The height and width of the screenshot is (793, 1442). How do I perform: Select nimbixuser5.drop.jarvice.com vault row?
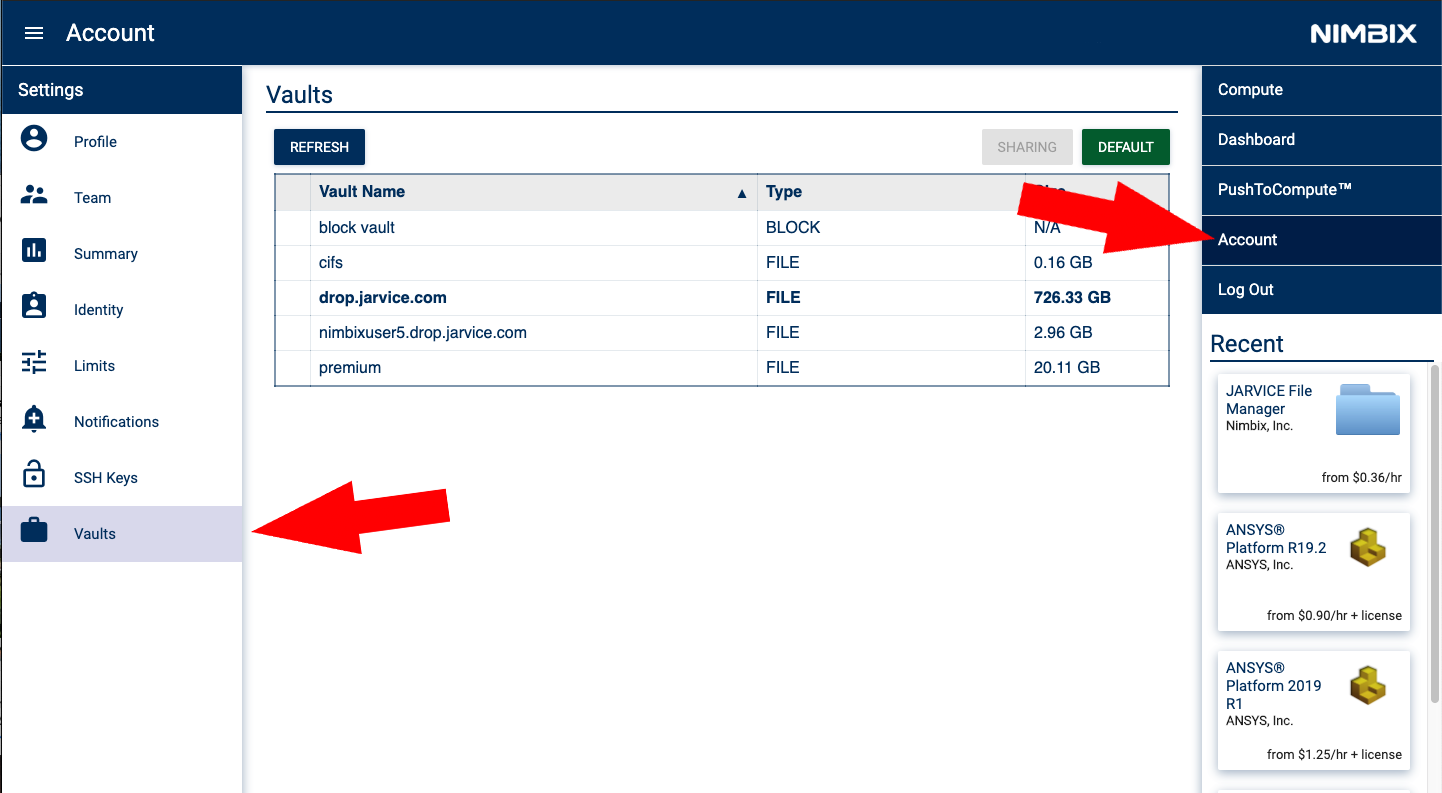[x=722, y=333]
